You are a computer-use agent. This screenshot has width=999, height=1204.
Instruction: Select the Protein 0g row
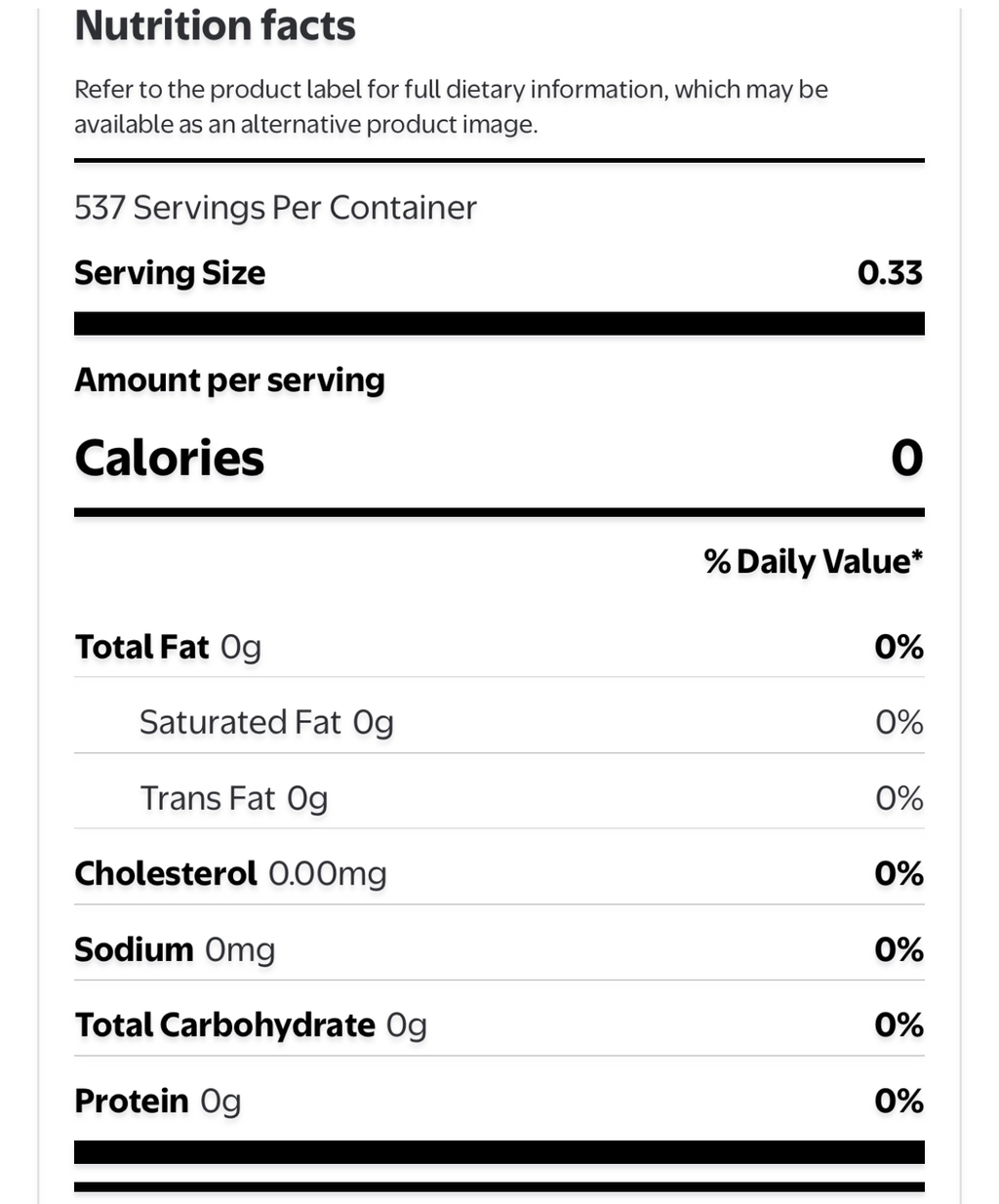click(x=499, y=1102)
